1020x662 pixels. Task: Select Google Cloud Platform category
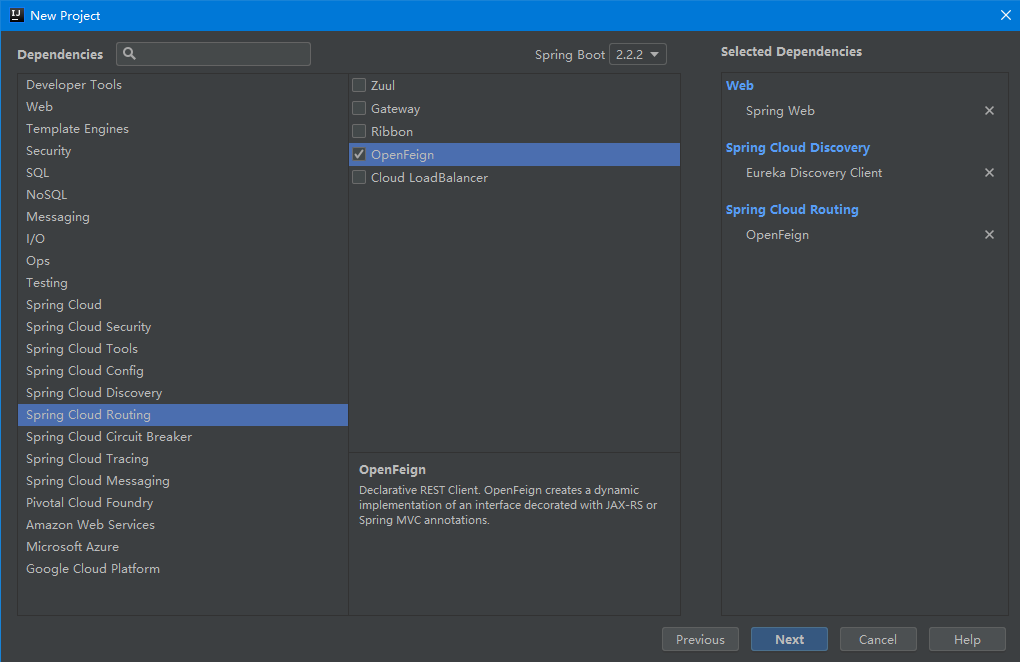tap(183, 569)
